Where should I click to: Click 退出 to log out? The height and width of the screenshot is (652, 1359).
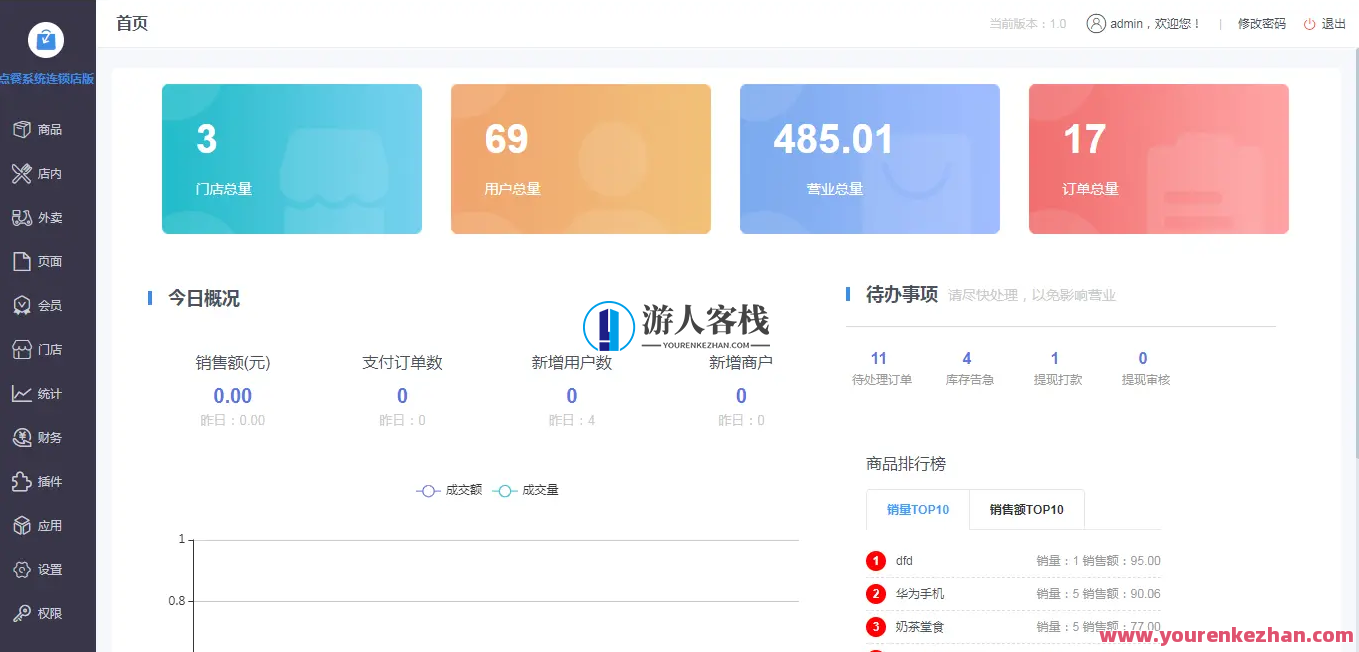(1331, 23)
